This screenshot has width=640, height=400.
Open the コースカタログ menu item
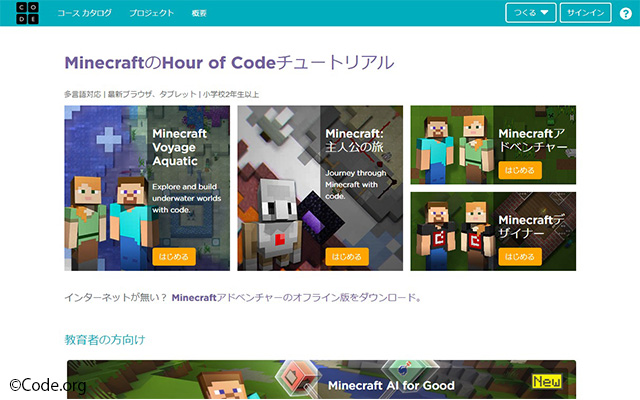tap(84, 13)
